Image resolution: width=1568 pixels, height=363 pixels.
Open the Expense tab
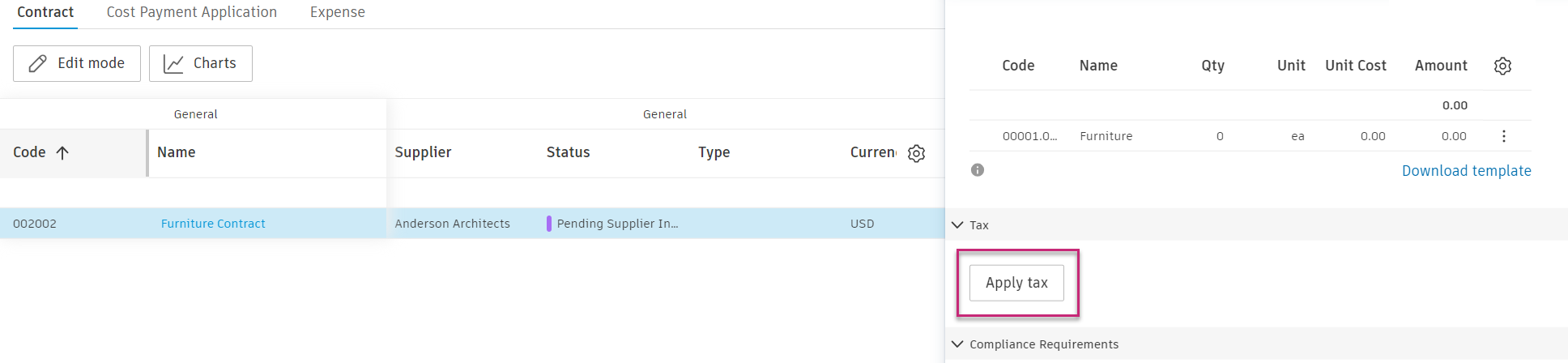click(337, 12)
